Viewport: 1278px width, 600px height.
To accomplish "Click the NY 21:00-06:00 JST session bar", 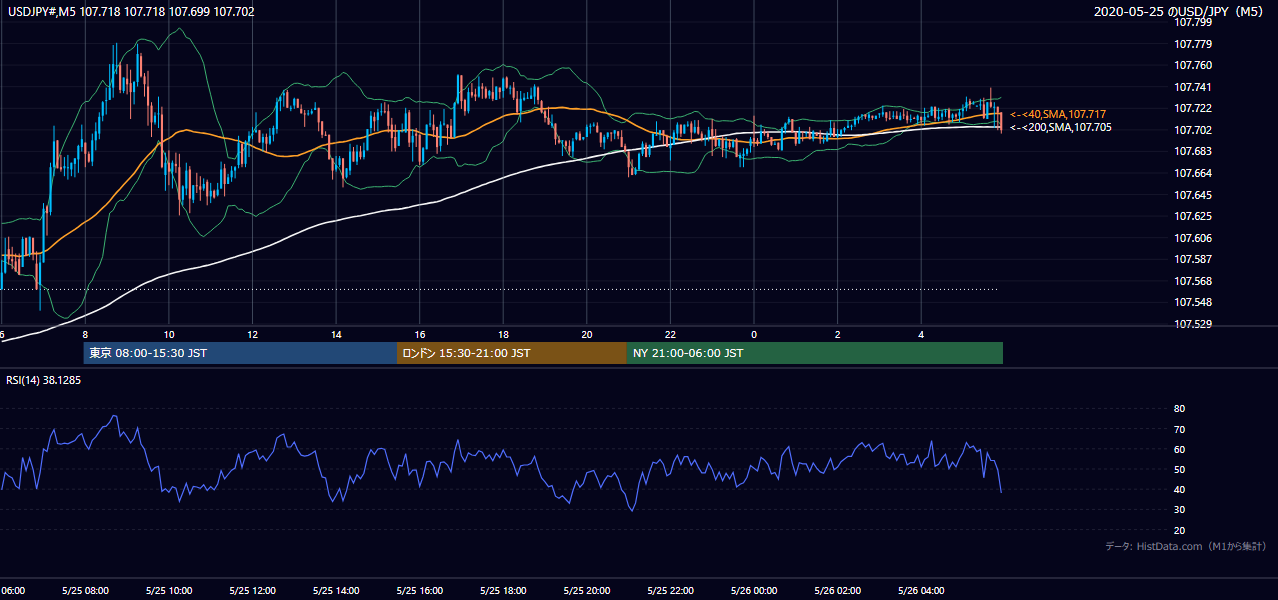I will [x=815, y=353].
